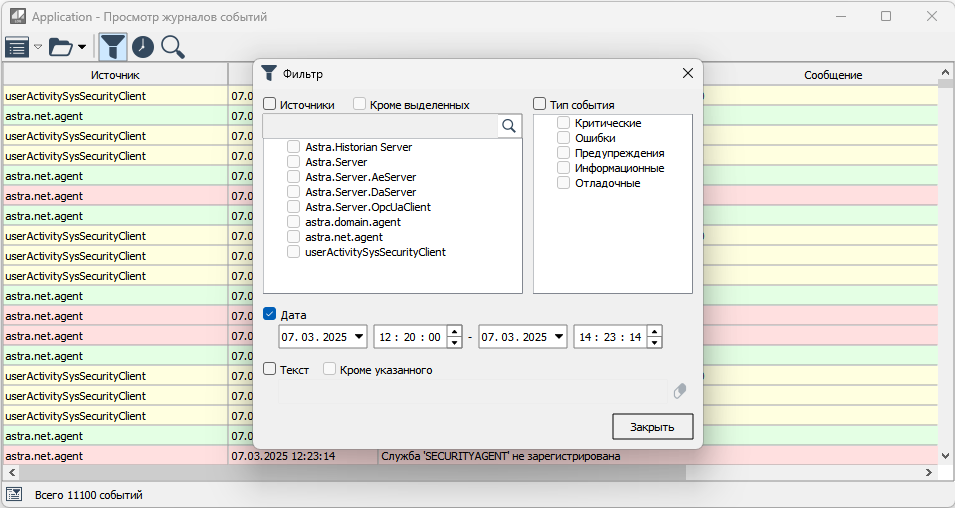
Task: Increase the start time with up arrow
Action: pyautogui.click(x=455, y=331)
